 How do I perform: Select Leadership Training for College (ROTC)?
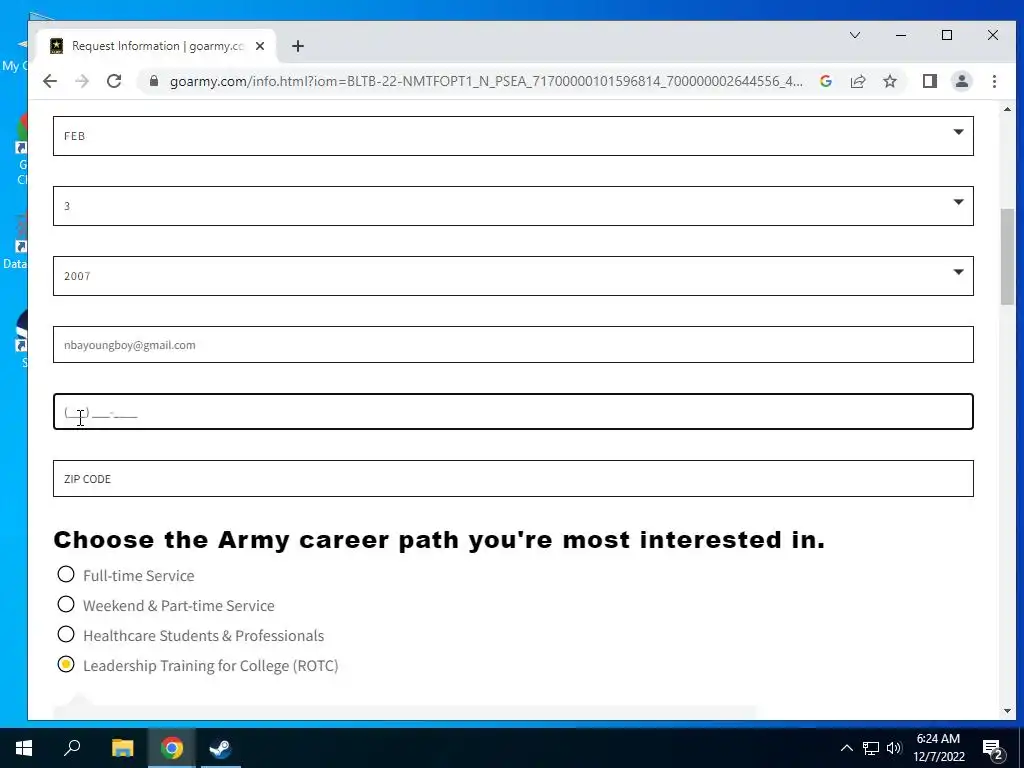tap(66, 665)
